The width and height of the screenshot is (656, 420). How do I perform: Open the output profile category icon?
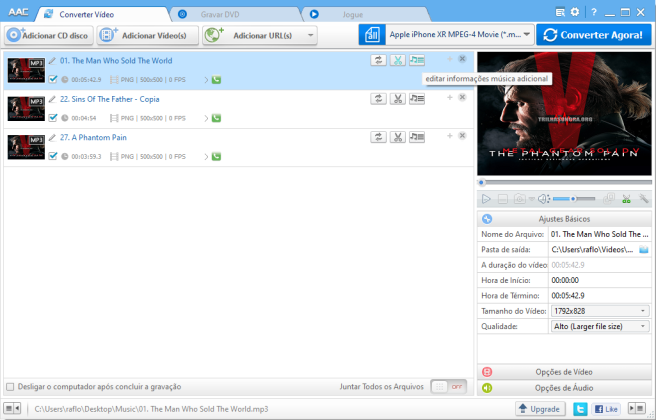coord(372,35)
